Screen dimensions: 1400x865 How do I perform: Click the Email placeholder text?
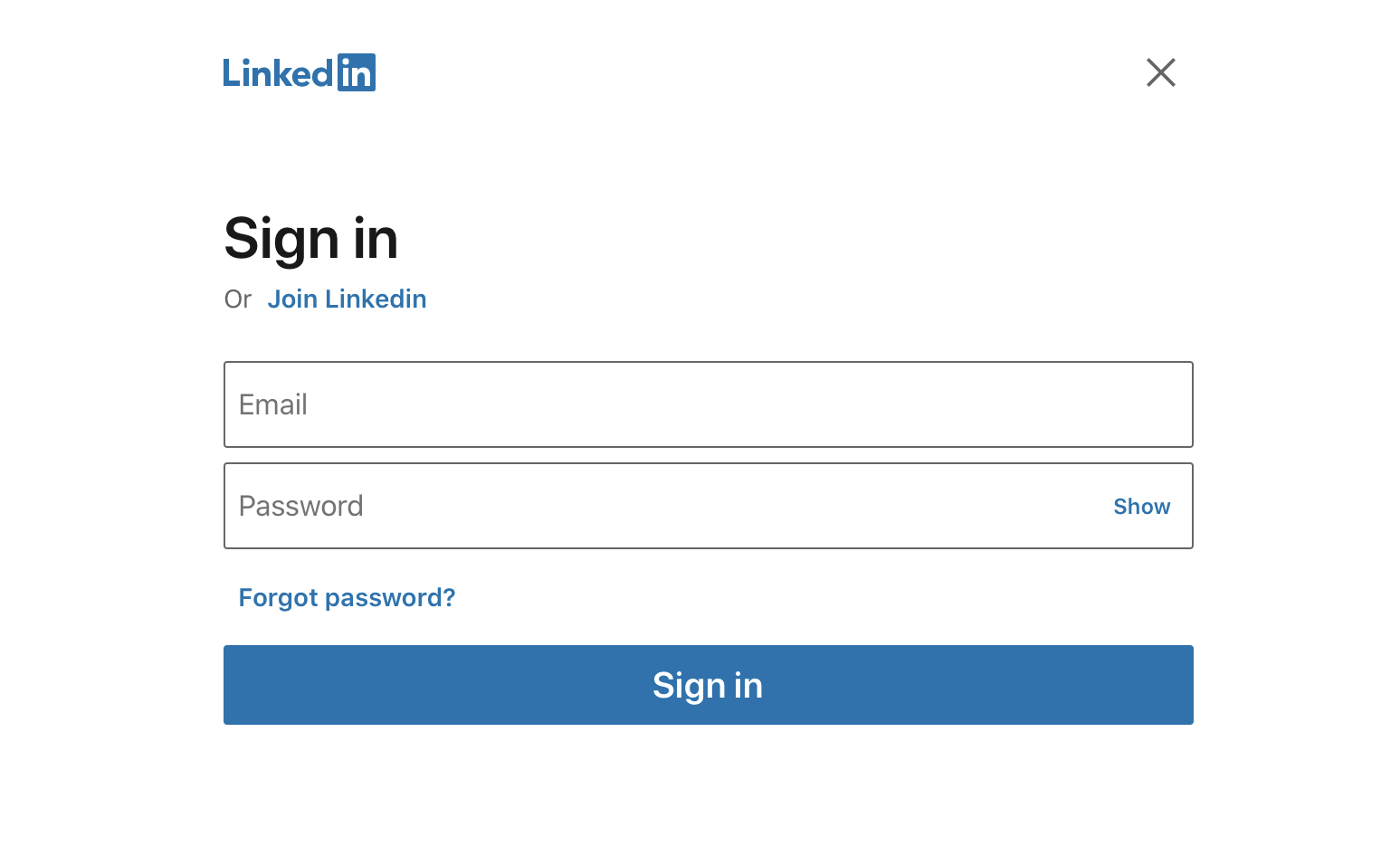tap(273, 404)
